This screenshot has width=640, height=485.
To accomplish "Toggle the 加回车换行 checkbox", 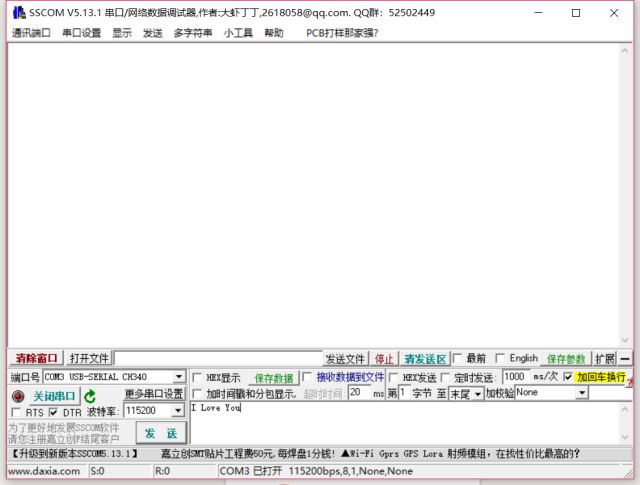I will tap(568, 378).
